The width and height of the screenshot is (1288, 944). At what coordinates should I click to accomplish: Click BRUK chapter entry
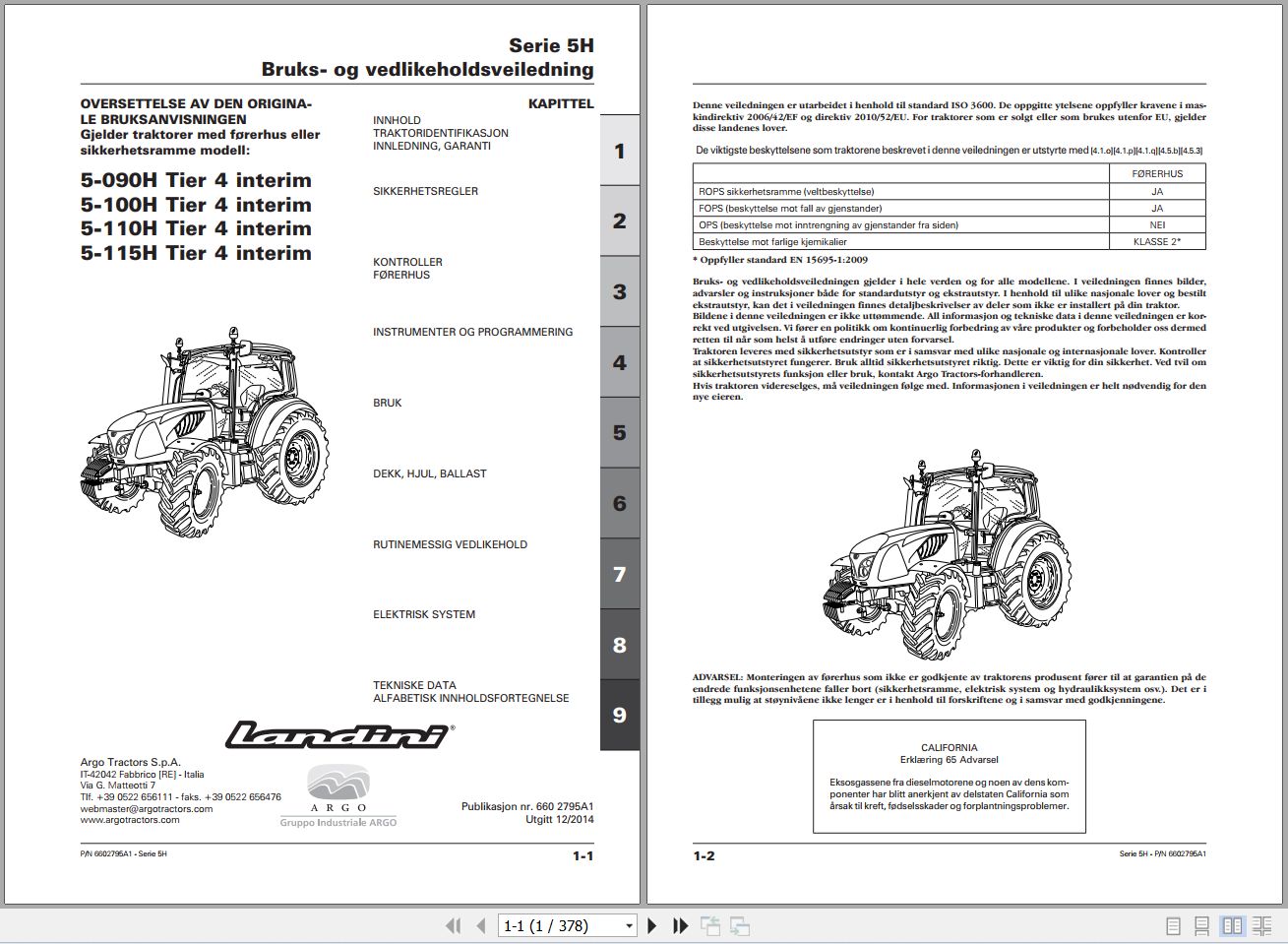click(388, 403)
